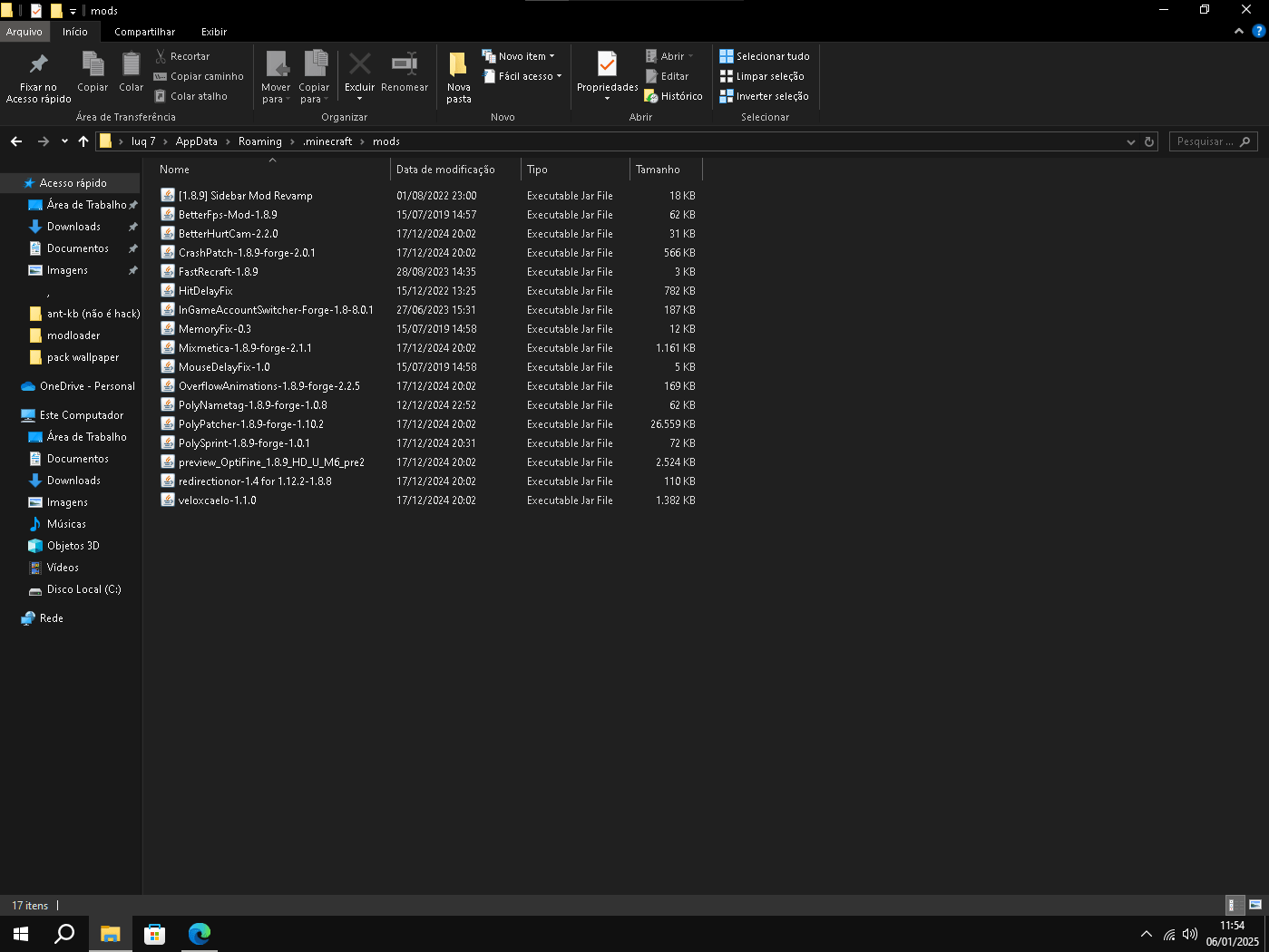The height and width of the screenshot is (952, 1269).
Task: Open the volume speaker tray icon
Action: (x=1190, y=934)
